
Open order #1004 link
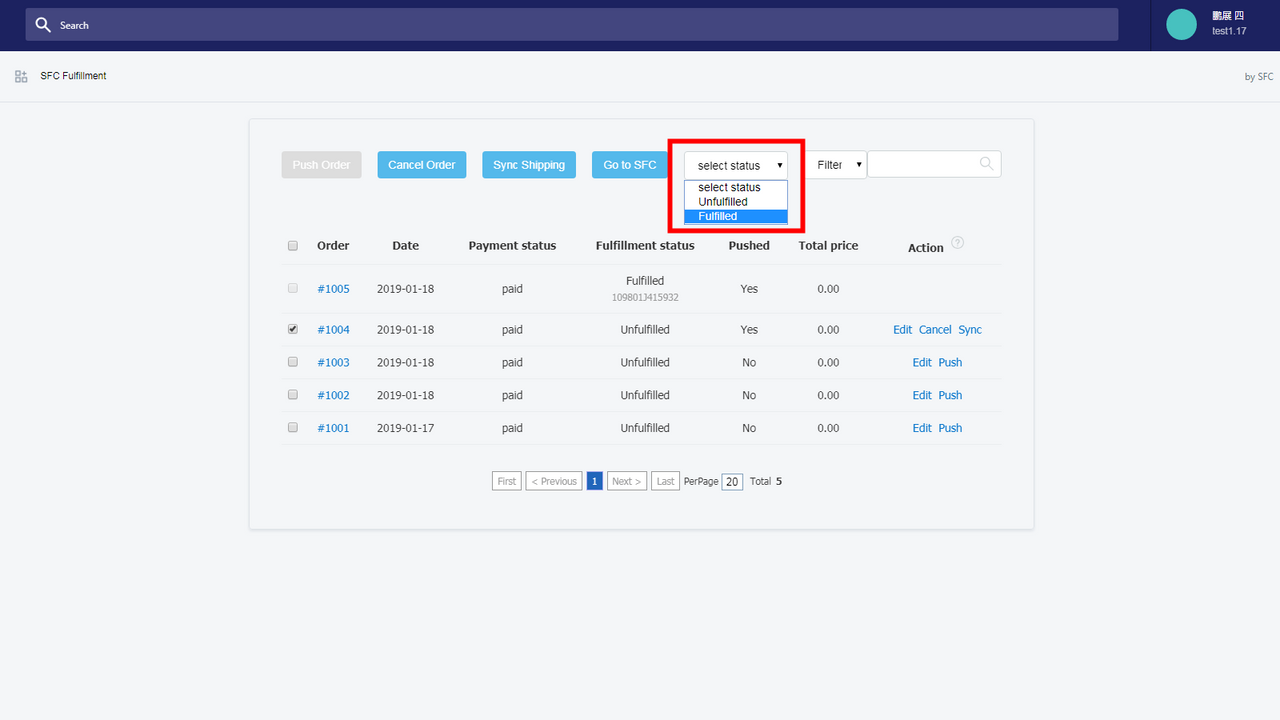click(333, 330)
